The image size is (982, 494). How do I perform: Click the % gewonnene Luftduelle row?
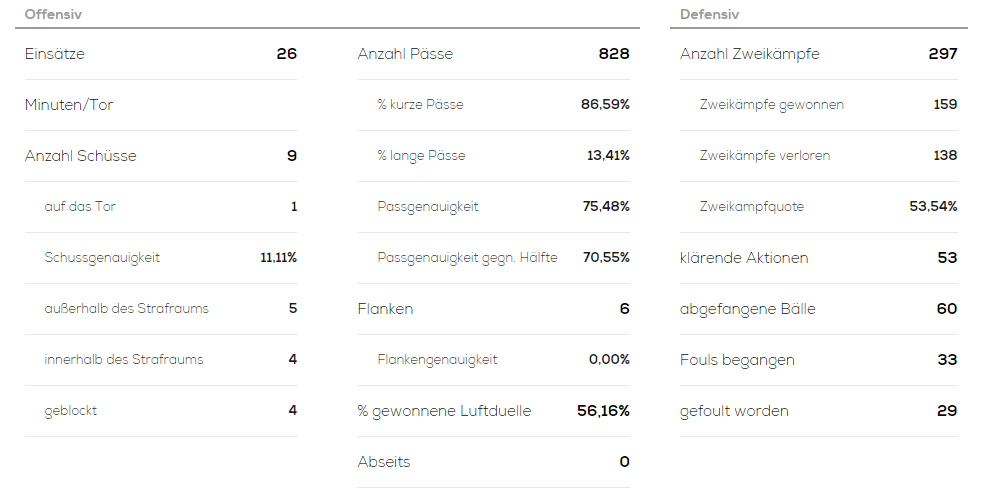click(494, 411)
